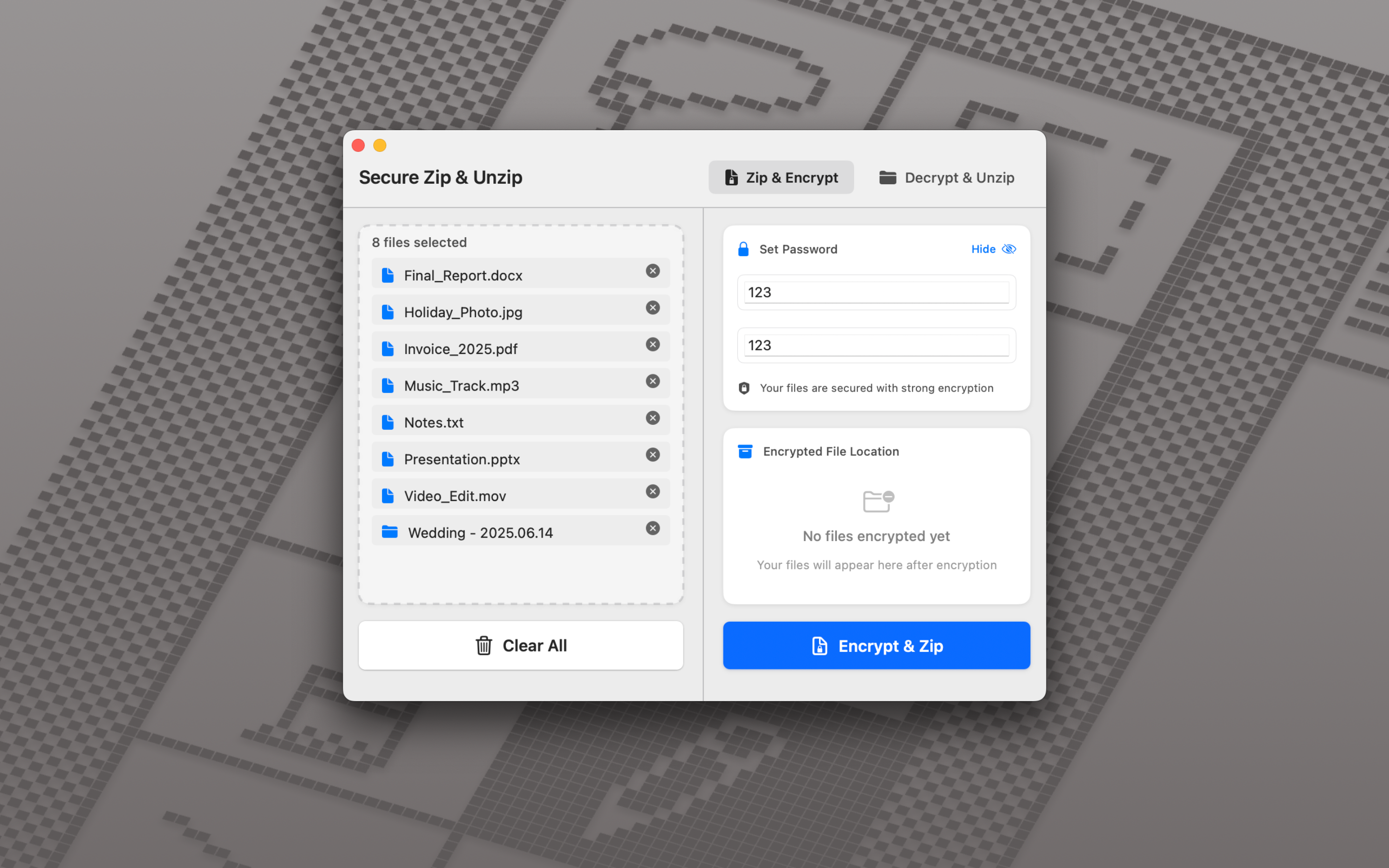Focus the first password field

[x=876, y=293]
